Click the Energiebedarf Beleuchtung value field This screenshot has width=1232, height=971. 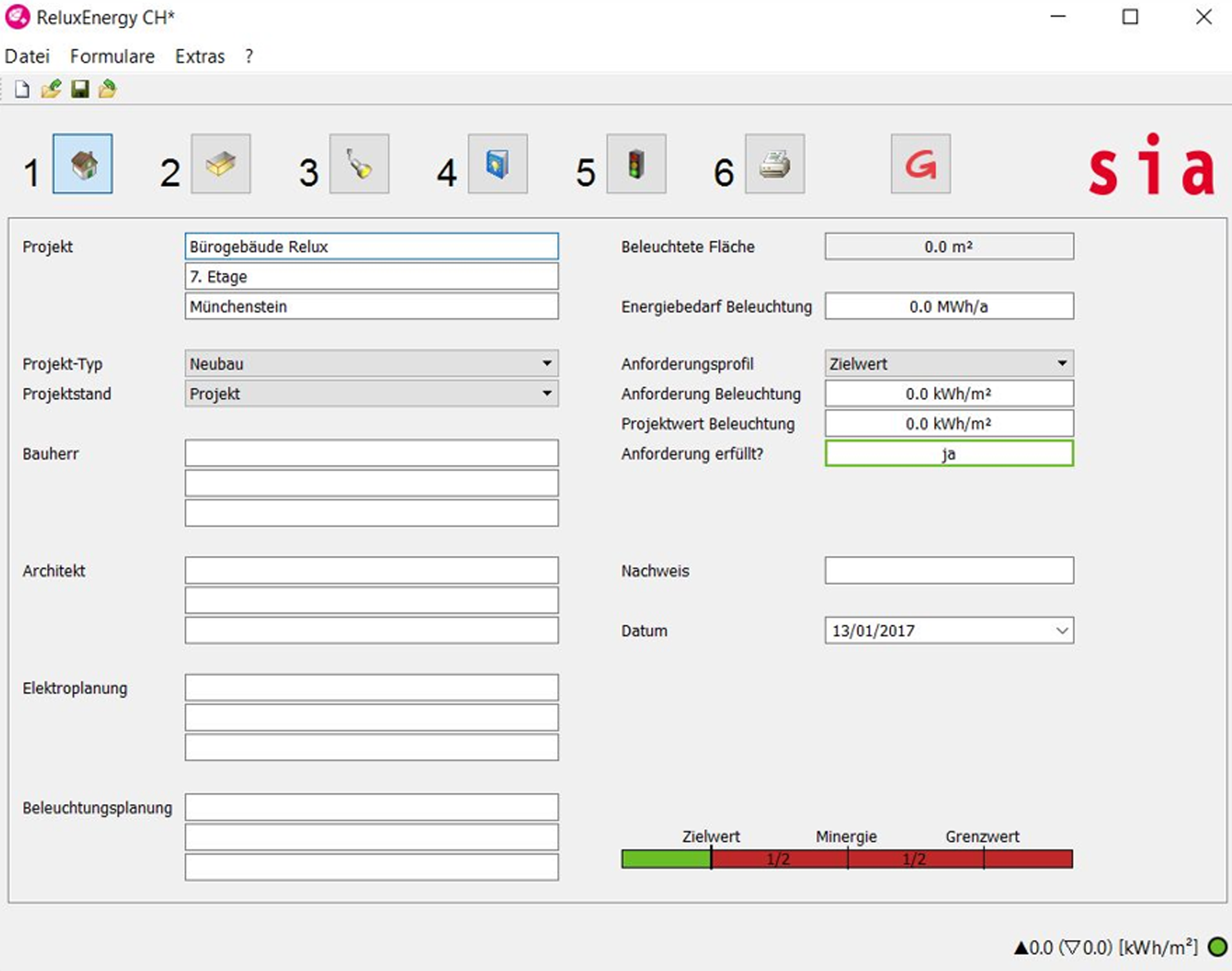point(949,306)
